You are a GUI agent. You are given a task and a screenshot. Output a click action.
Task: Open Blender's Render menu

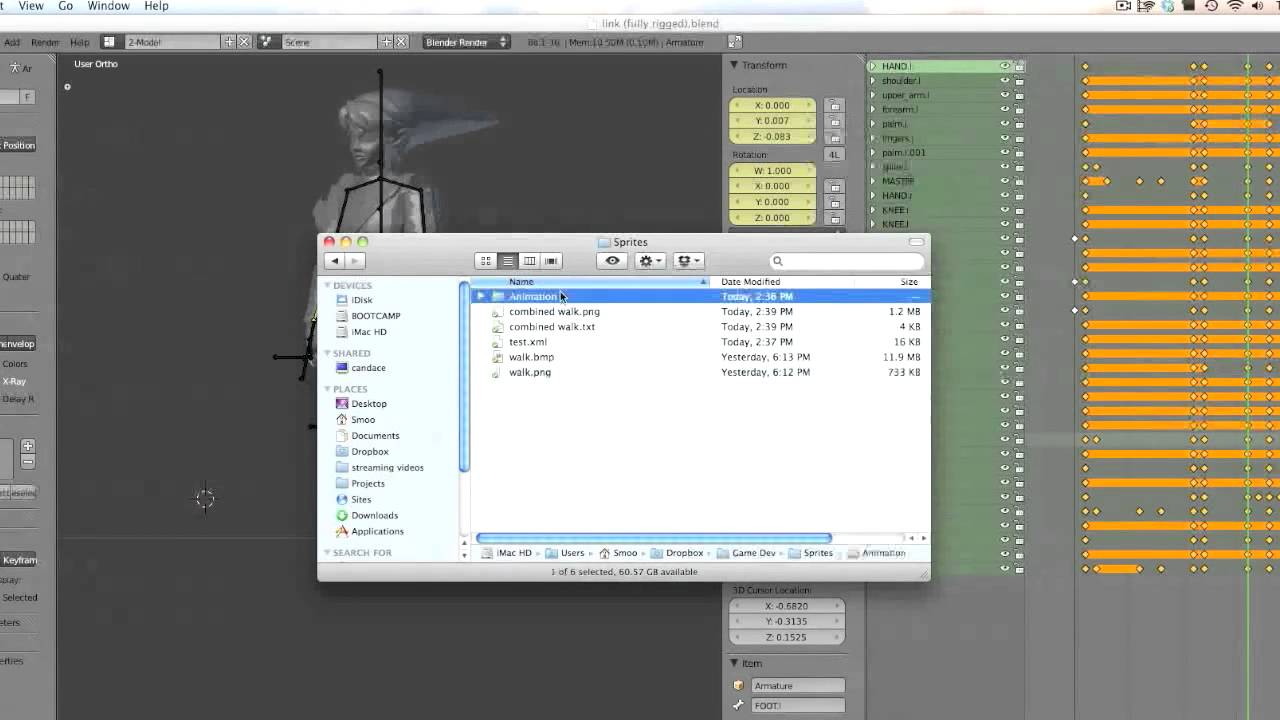pos(45,42)
